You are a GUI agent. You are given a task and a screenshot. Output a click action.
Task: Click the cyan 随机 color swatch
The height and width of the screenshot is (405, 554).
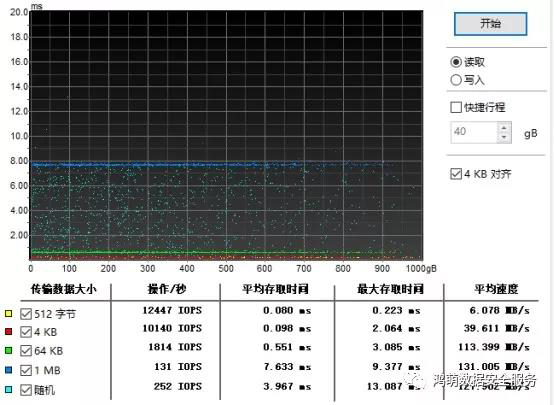point(8,389)
